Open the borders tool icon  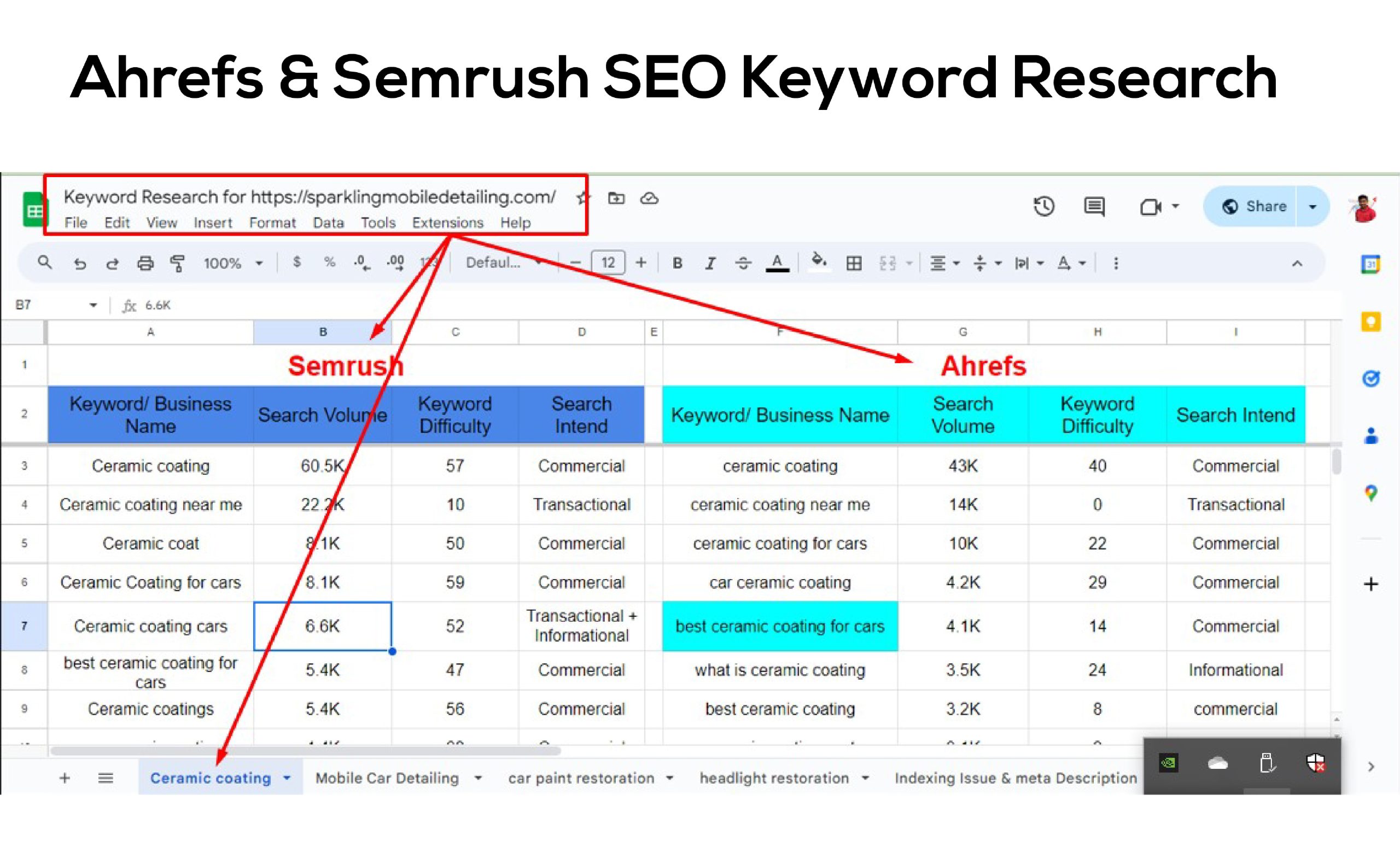(854, 263)
